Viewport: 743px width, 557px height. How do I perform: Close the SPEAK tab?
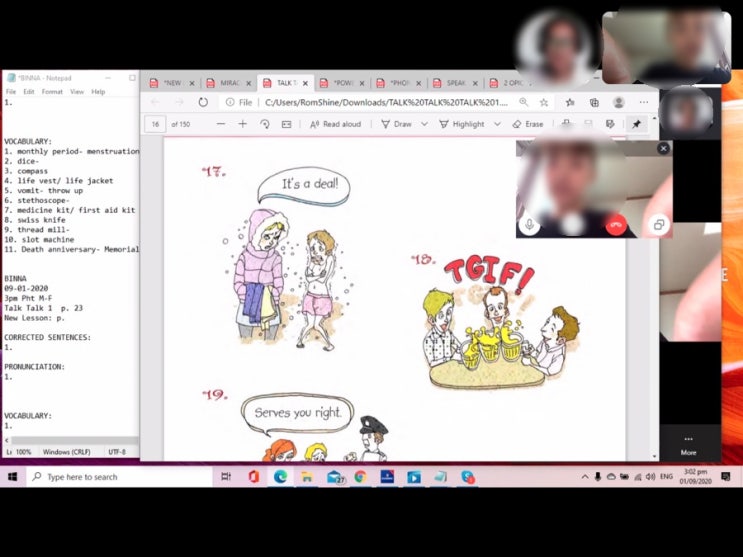(x=475, y=83)
